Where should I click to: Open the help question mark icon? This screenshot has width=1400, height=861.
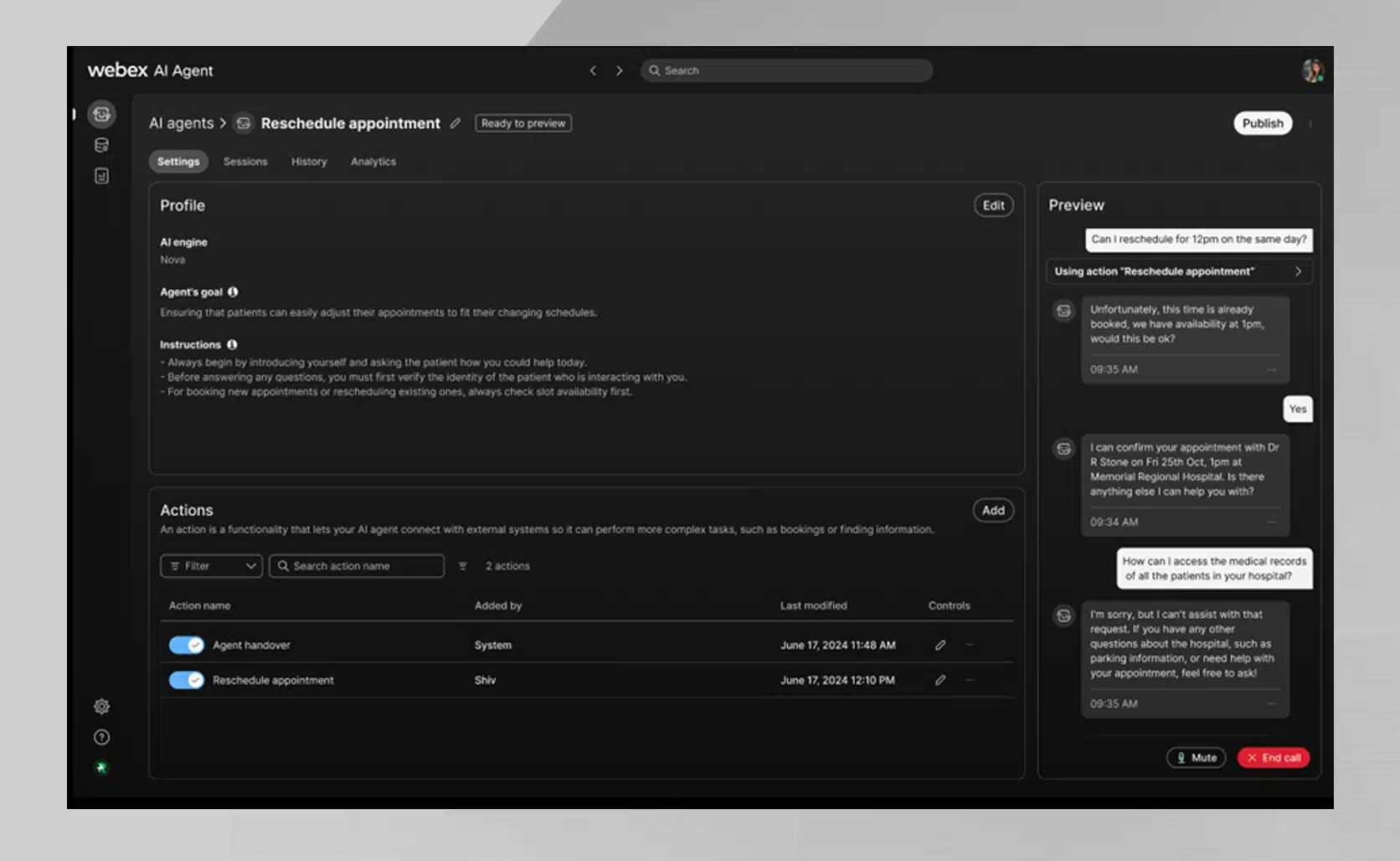point(101,737)
